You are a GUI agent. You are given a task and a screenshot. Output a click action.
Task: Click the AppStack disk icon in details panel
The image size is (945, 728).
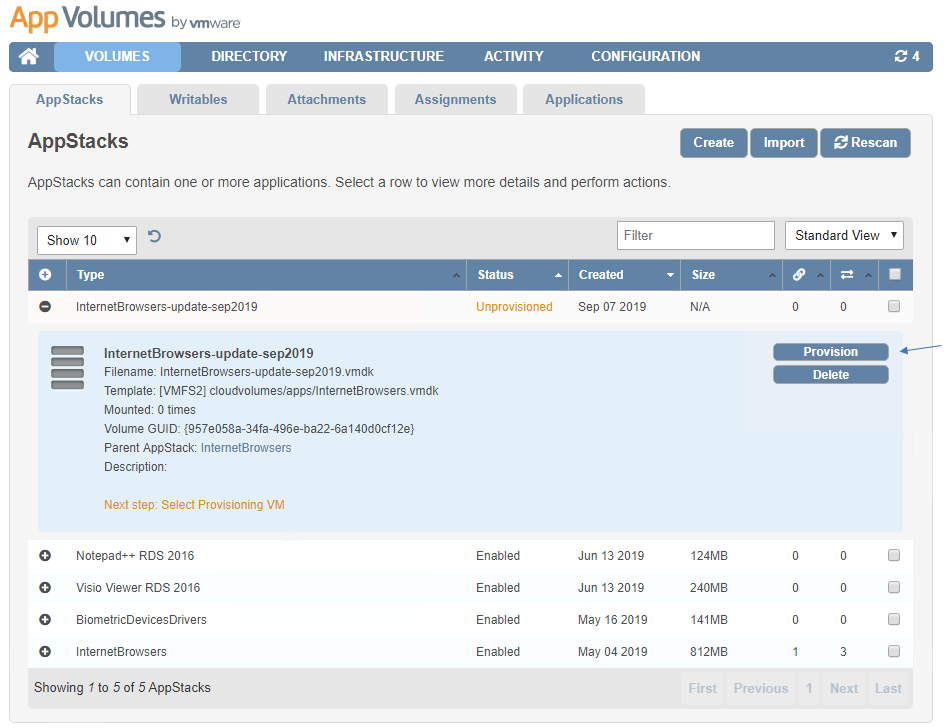tap(67, 368)
